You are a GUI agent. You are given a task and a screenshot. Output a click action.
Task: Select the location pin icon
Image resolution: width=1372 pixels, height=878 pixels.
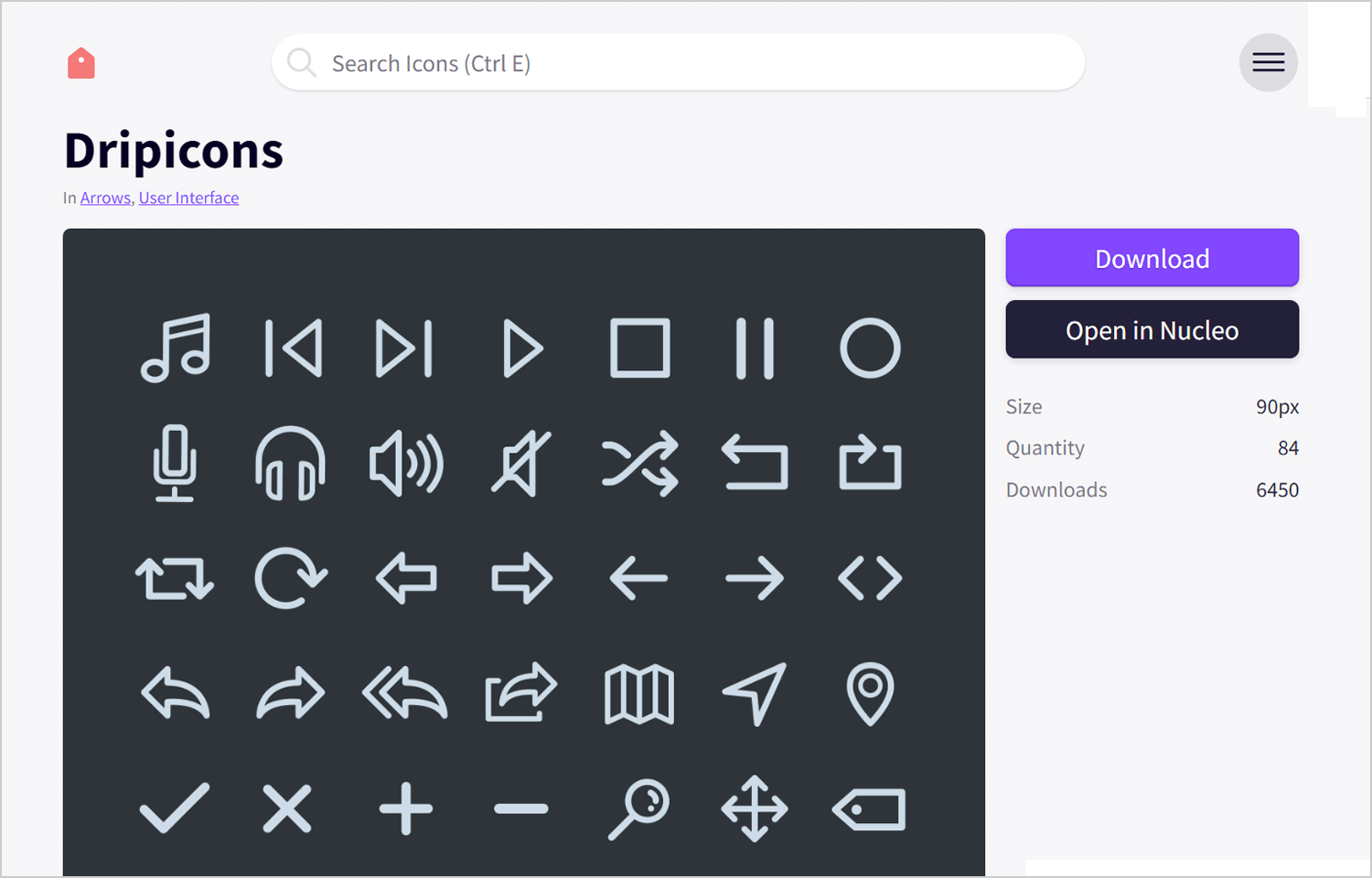(870, 693)
